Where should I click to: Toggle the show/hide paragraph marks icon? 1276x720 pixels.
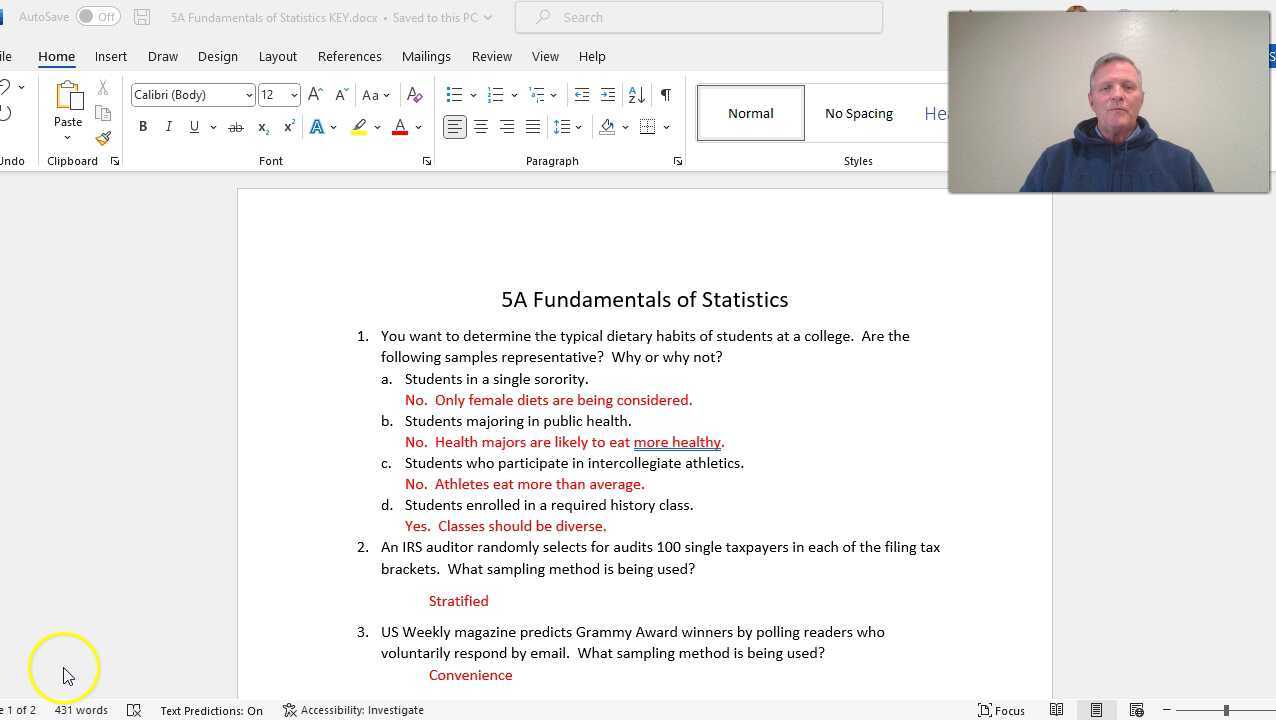pos(664,94)
